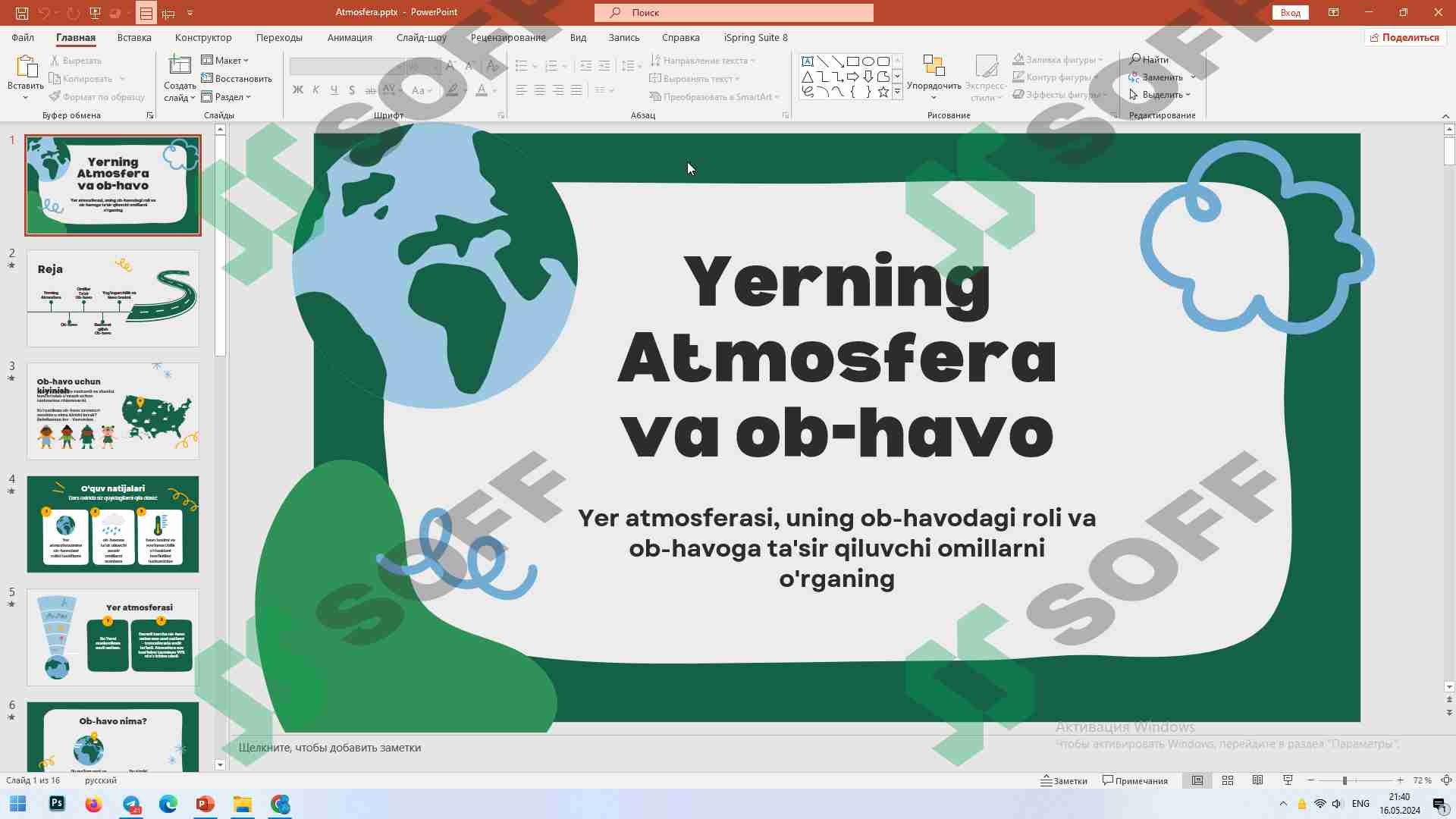Select the right arrow shape in the gallery
This screenshot has width=1456, height=819.
coord(853,77)
